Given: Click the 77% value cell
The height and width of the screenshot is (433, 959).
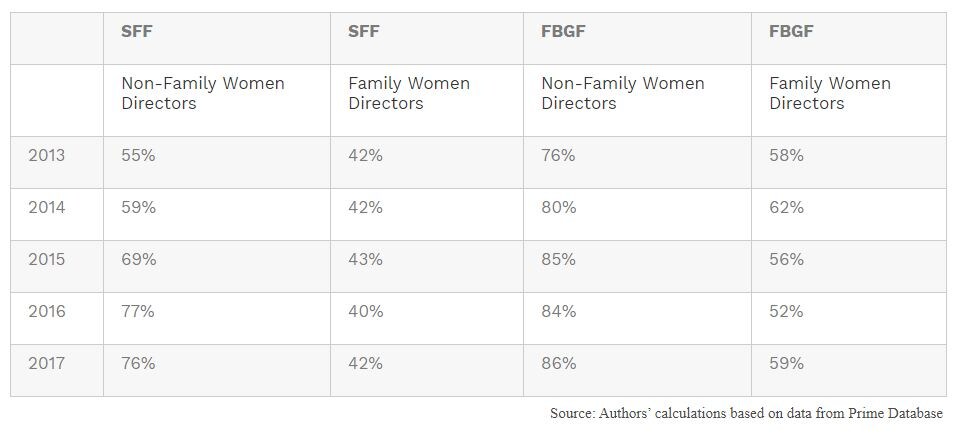Looking at the screenshot, I should (x=138, y=312).
